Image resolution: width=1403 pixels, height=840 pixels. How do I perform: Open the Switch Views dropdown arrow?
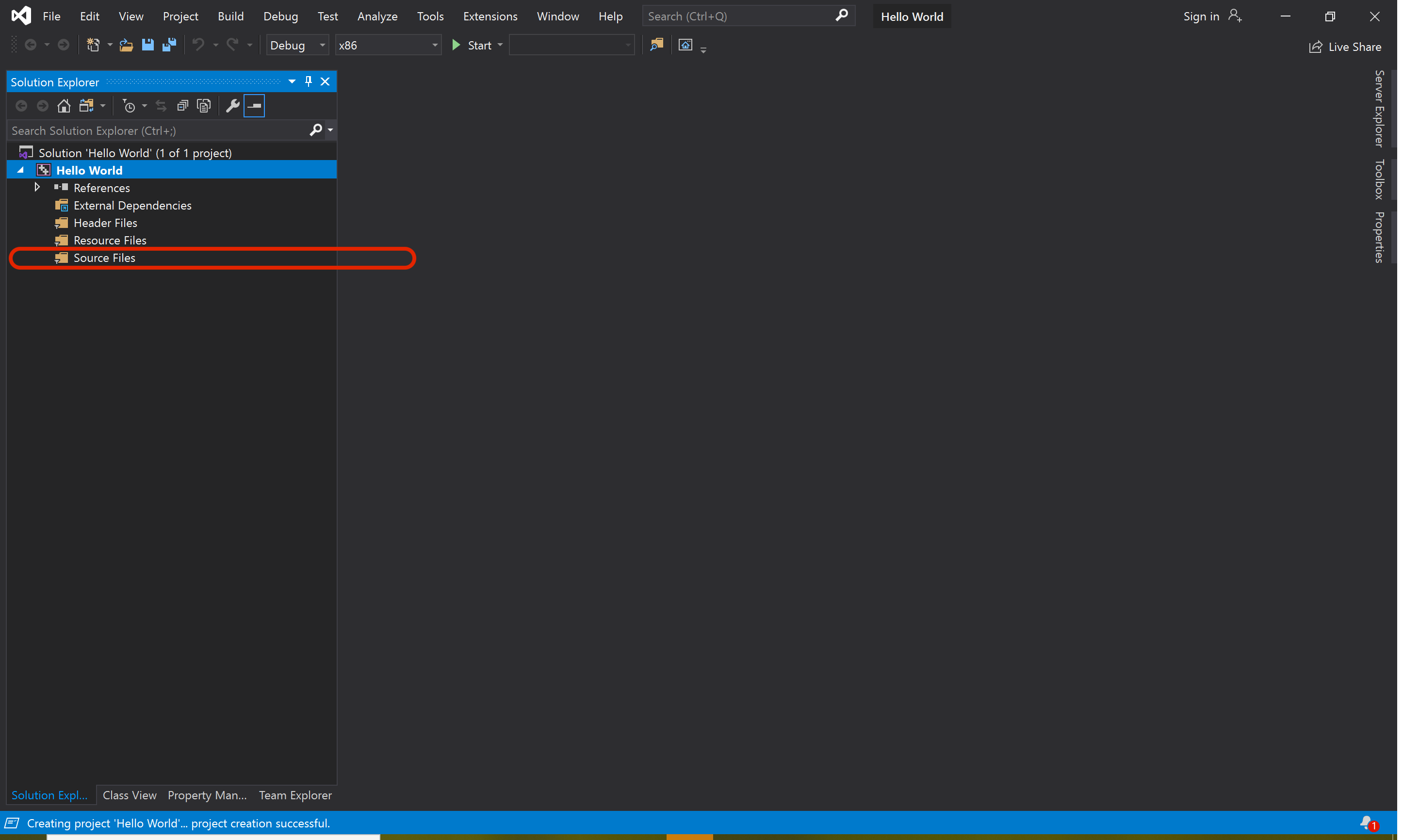[x=102, y=106]
